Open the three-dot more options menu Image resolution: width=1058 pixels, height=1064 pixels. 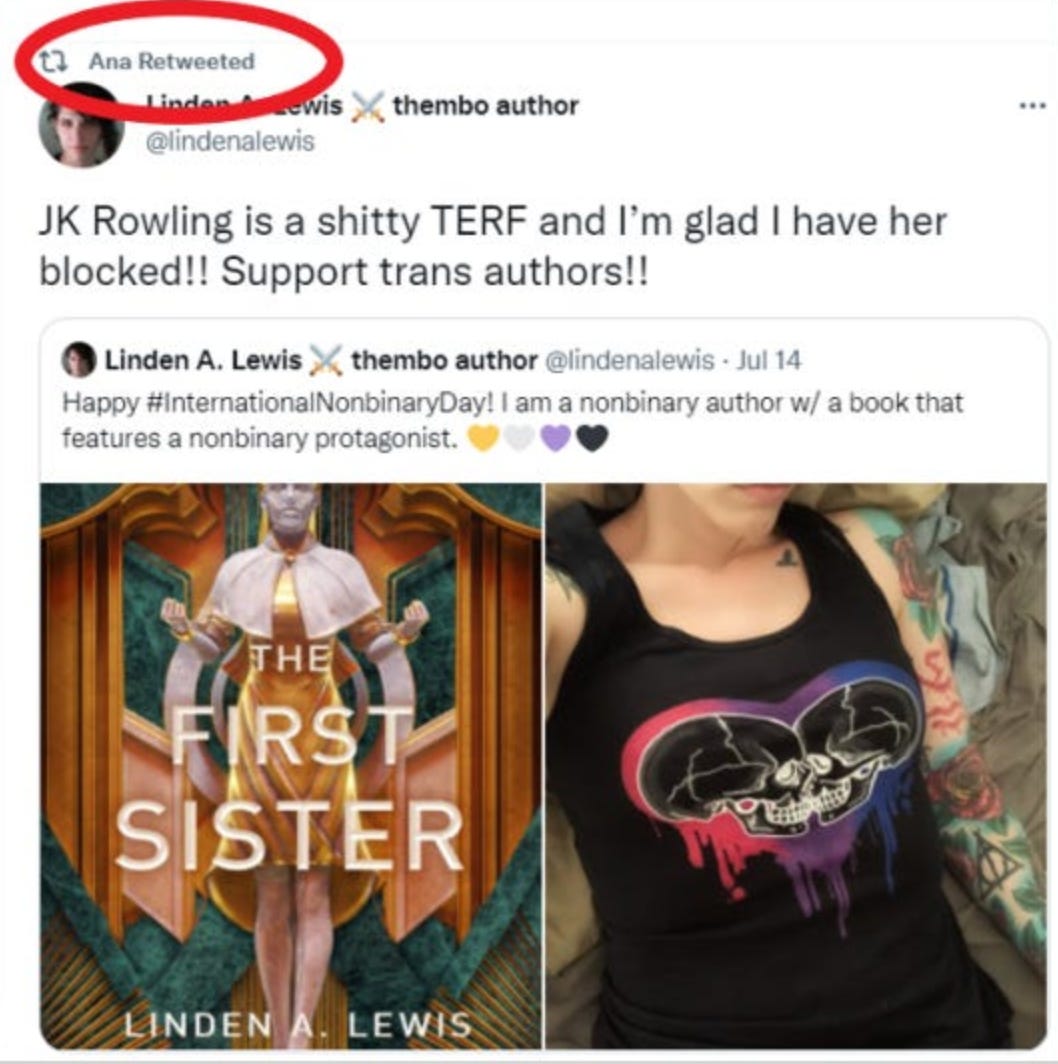tap(1034, 105)
